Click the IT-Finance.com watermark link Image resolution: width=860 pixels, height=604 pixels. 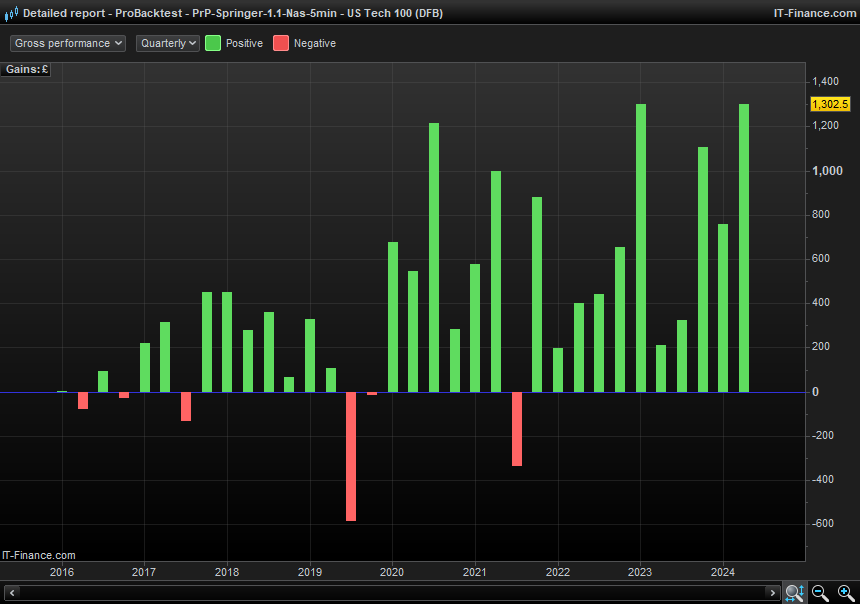pyautogui.click(x=39, y=555)
